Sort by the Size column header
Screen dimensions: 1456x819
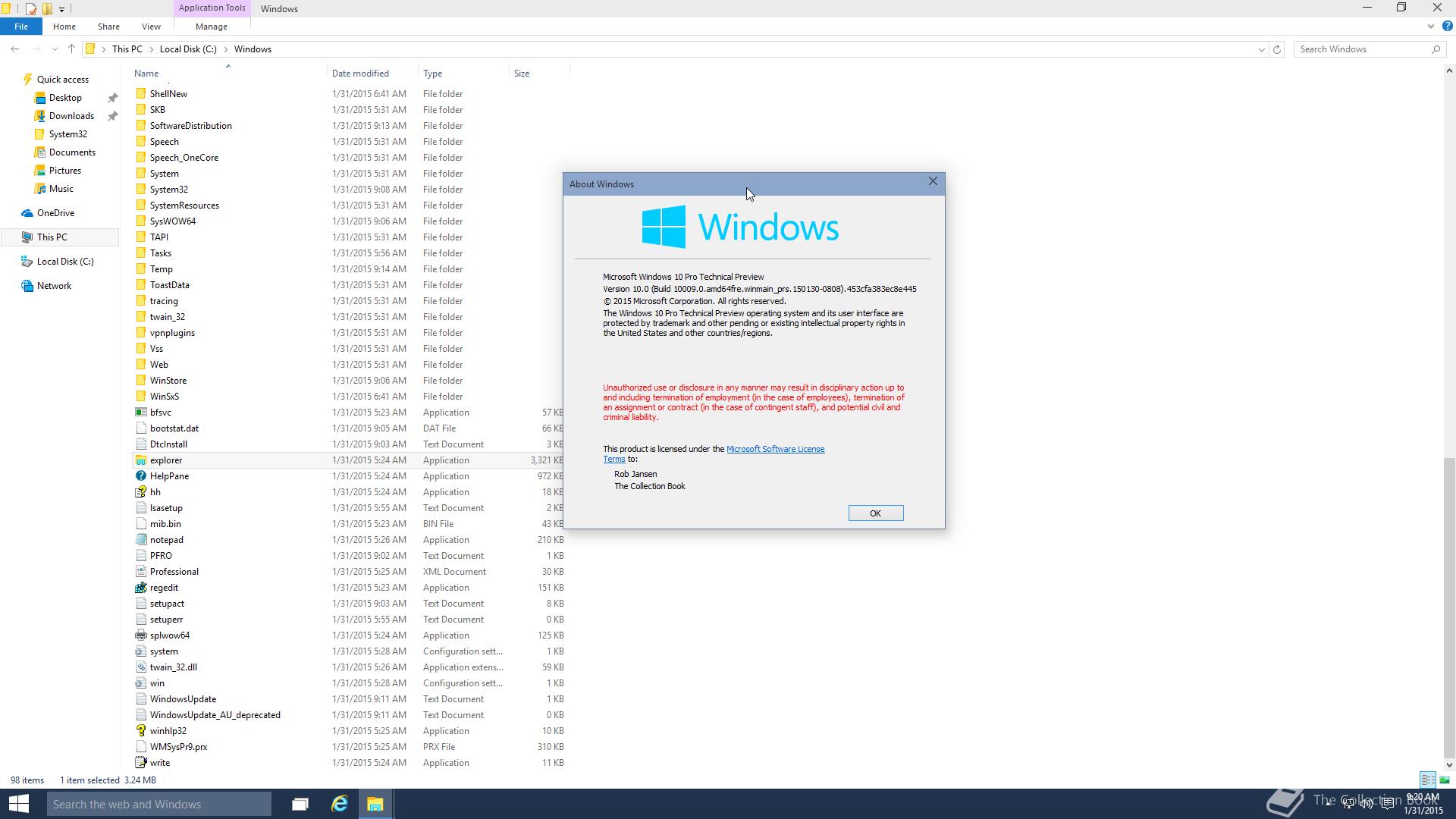[539, 74]
